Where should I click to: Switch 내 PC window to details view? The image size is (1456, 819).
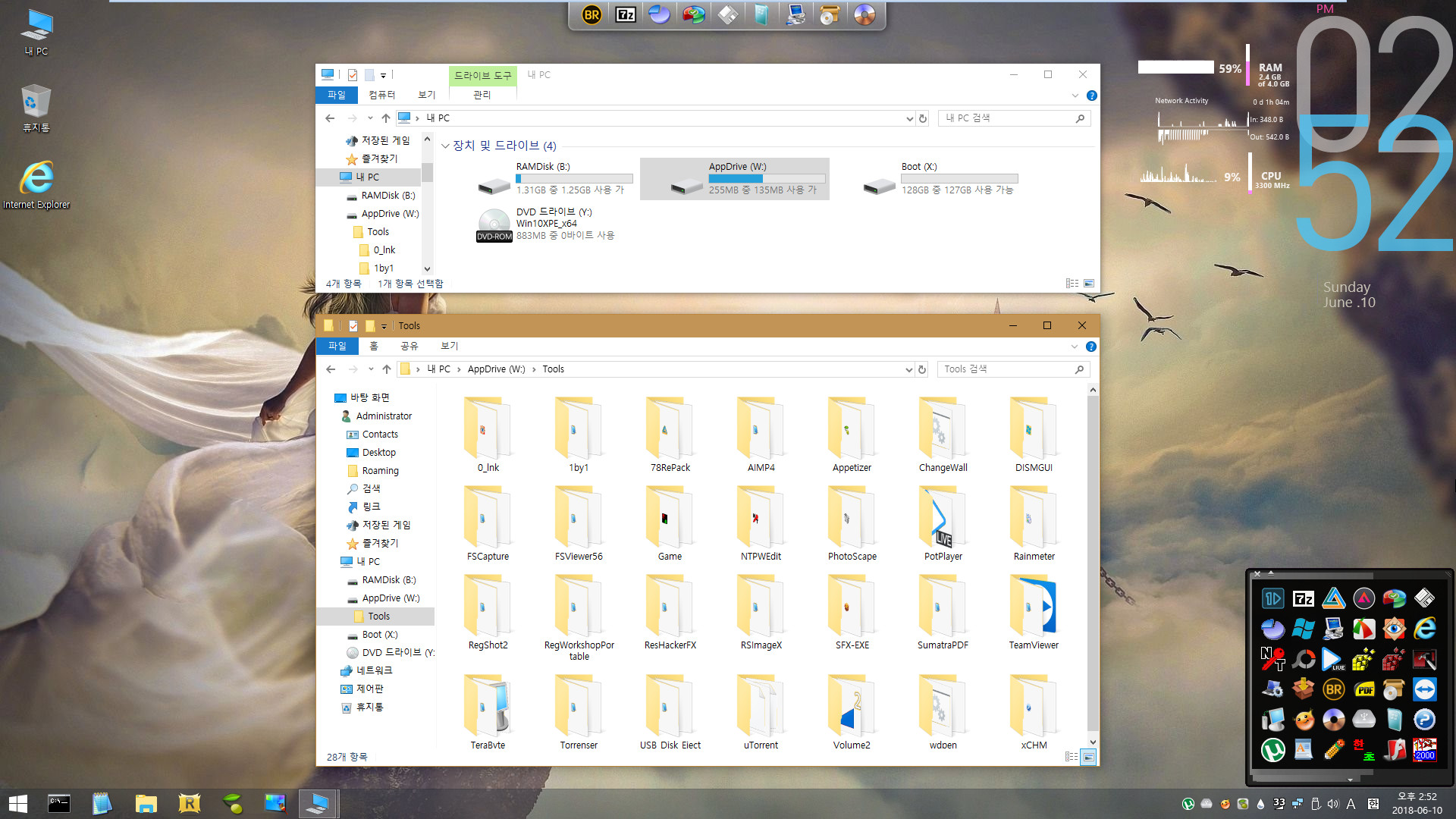pyautogui.click(x=1072, y=284)
